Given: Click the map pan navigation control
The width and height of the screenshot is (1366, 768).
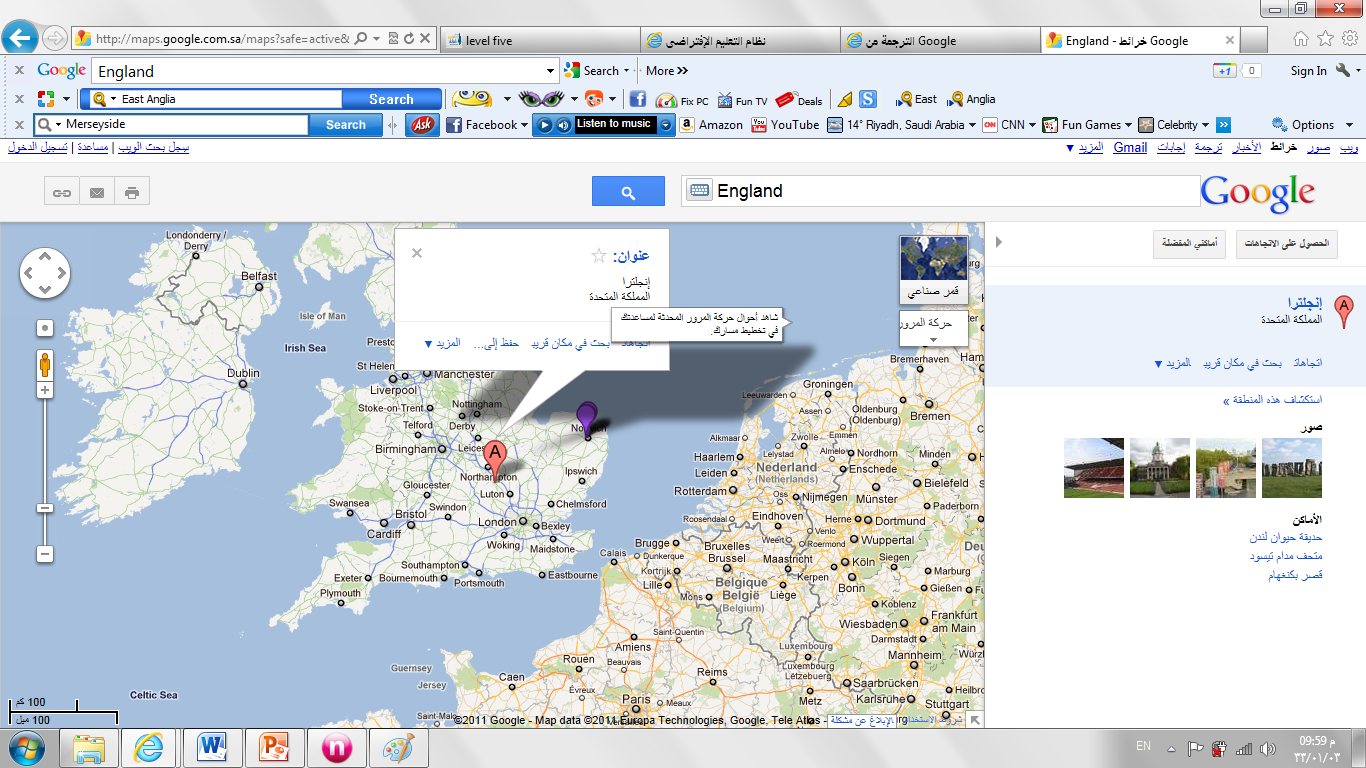Looking at the screenshot, I should (45, 272).
